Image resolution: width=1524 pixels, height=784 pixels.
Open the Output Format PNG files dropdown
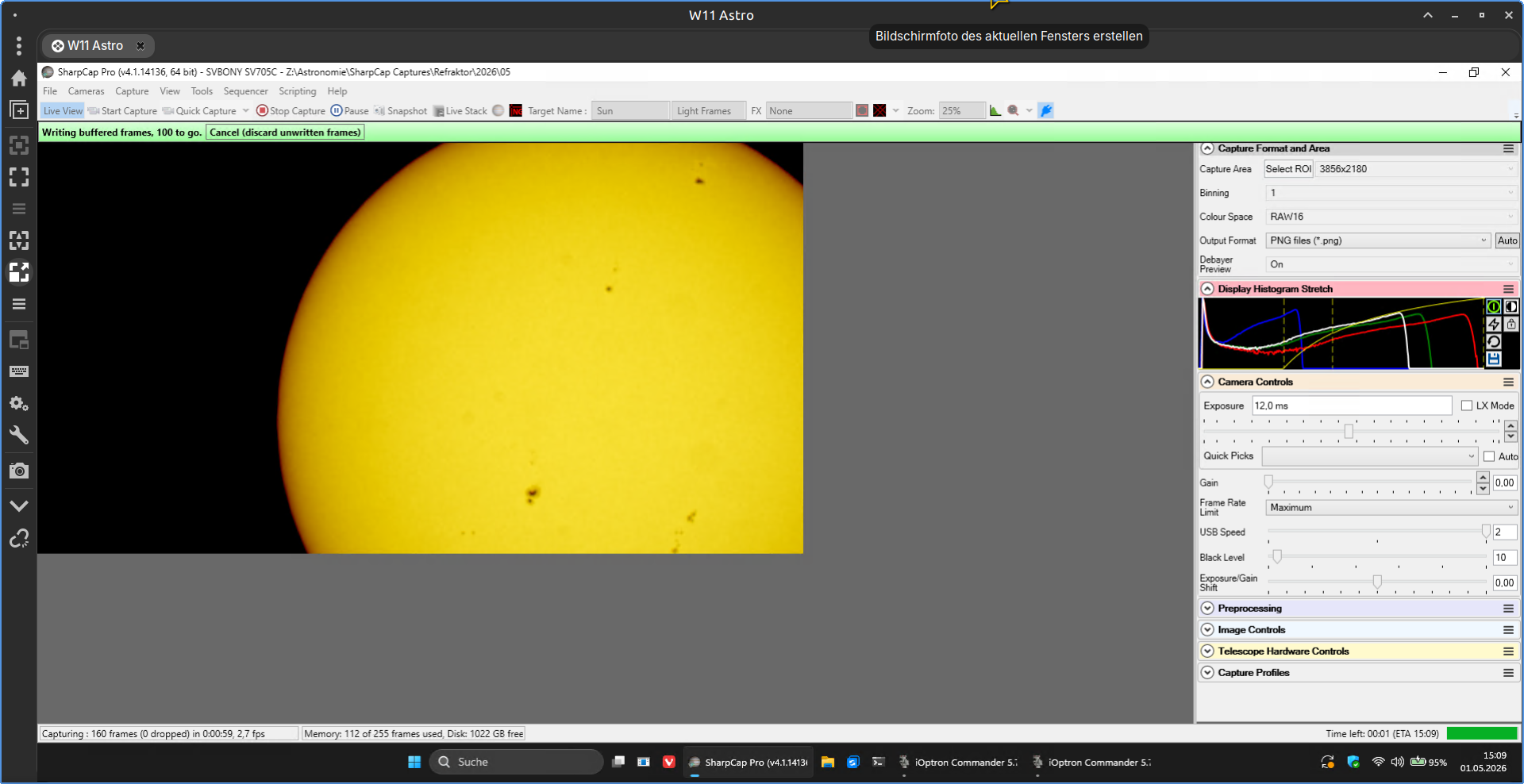pyautogui.click(x=1378, y=240)
